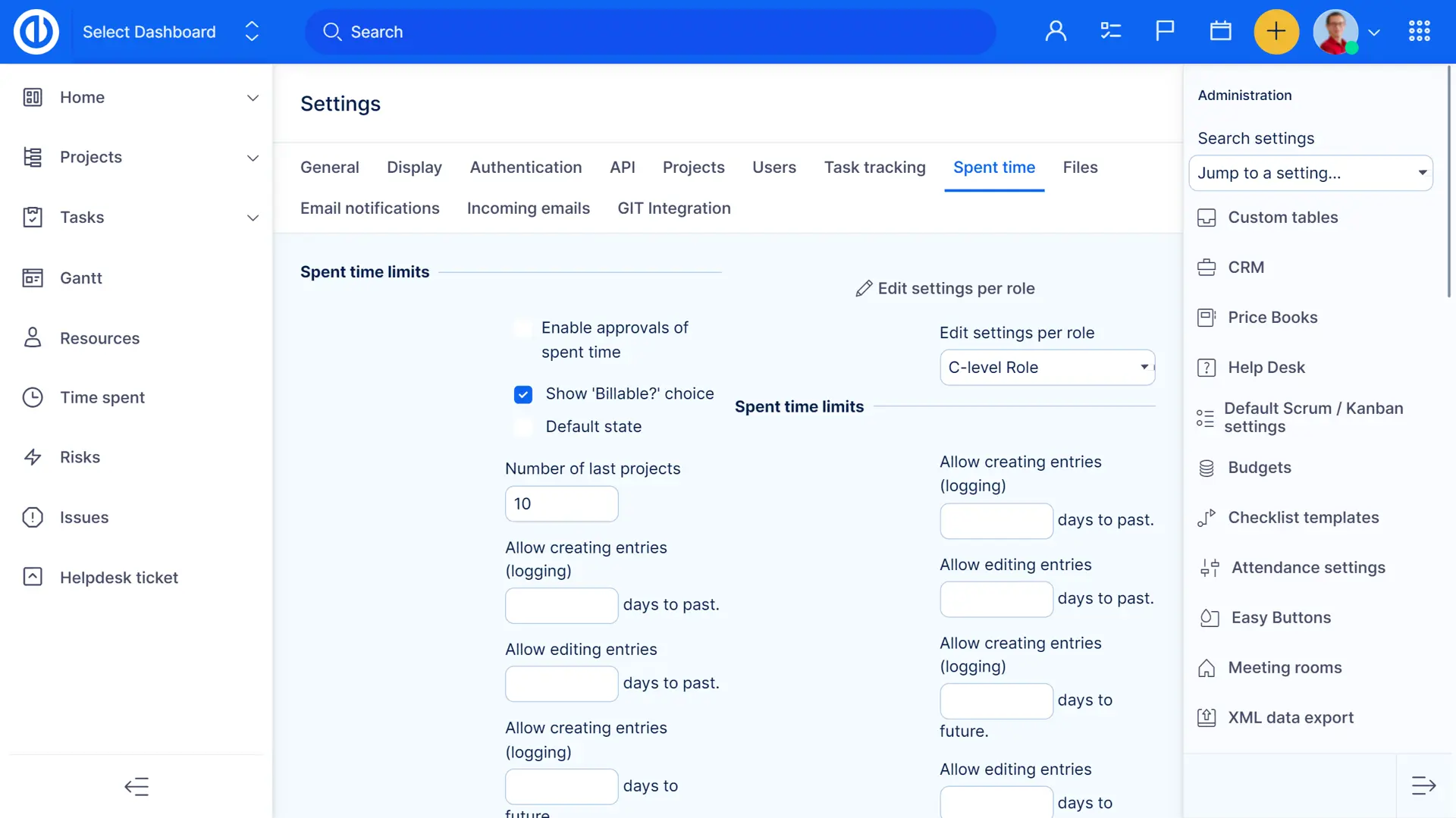This screenshot has height=818, width=1456.
Task: Switch to the Task tracking tab
Action: [x=874, y=168]
